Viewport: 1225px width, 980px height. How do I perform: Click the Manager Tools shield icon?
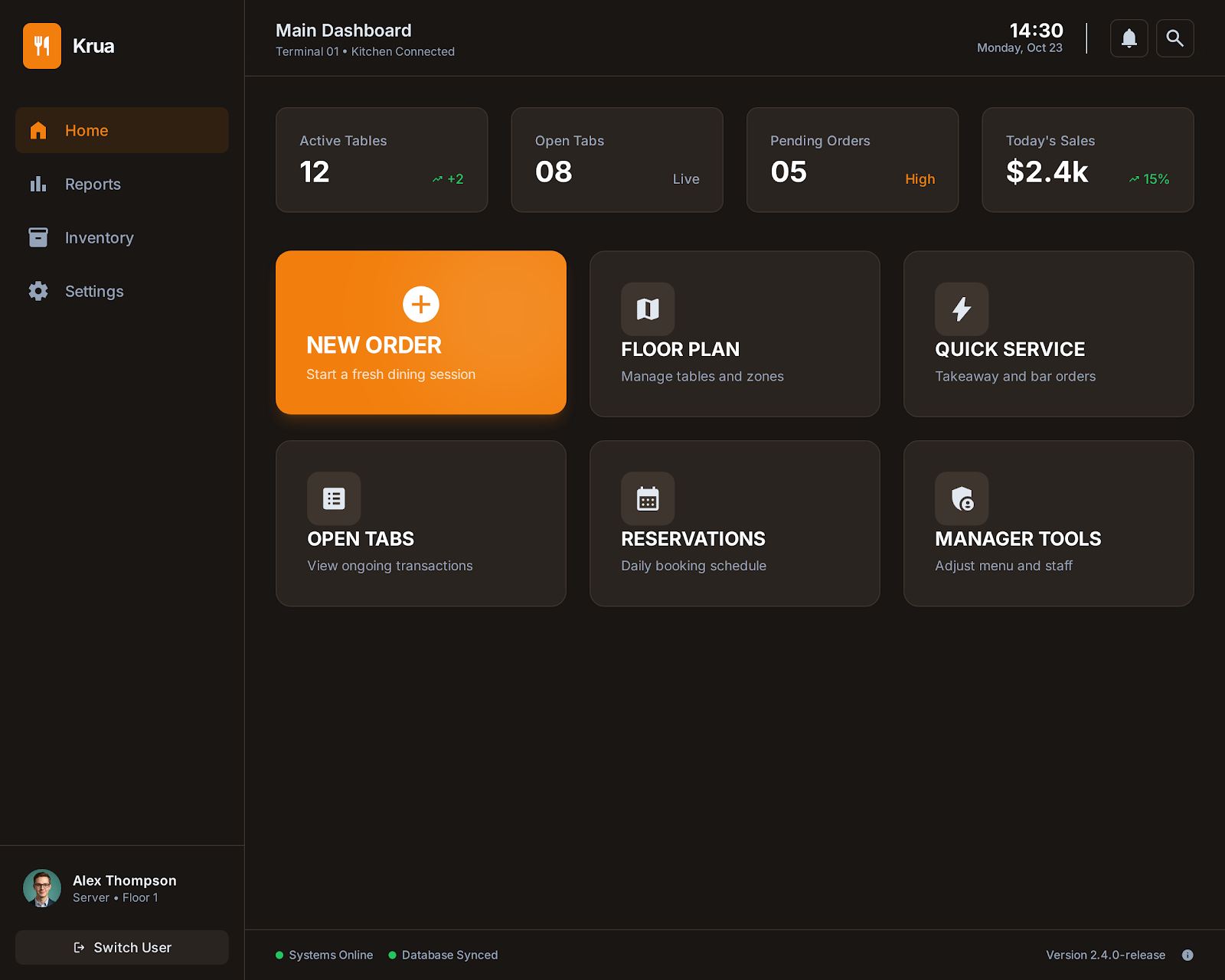pos(962,498)
